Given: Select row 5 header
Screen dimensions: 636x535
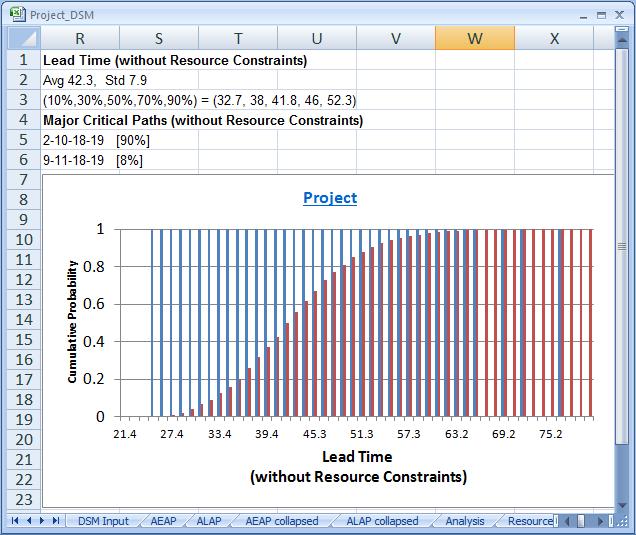Looking at the screenshot, I should [x=24, y=140].
